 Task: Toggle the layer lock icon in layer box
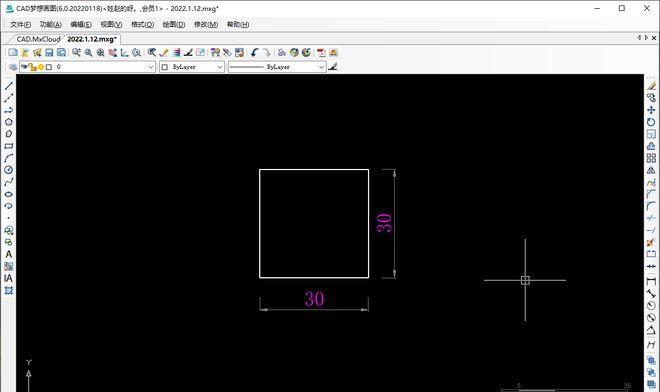(x=33, y=67)
